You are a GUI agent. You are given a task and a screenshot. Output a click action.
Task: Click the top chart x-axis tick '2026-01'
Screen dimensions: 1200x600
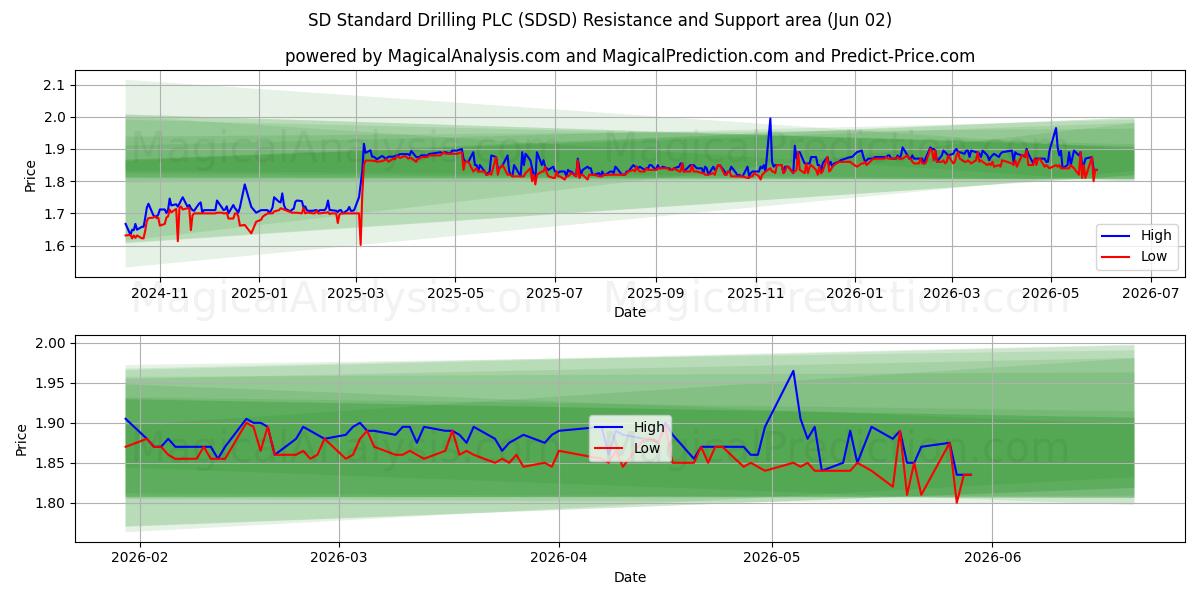click(x=855, y=293)
